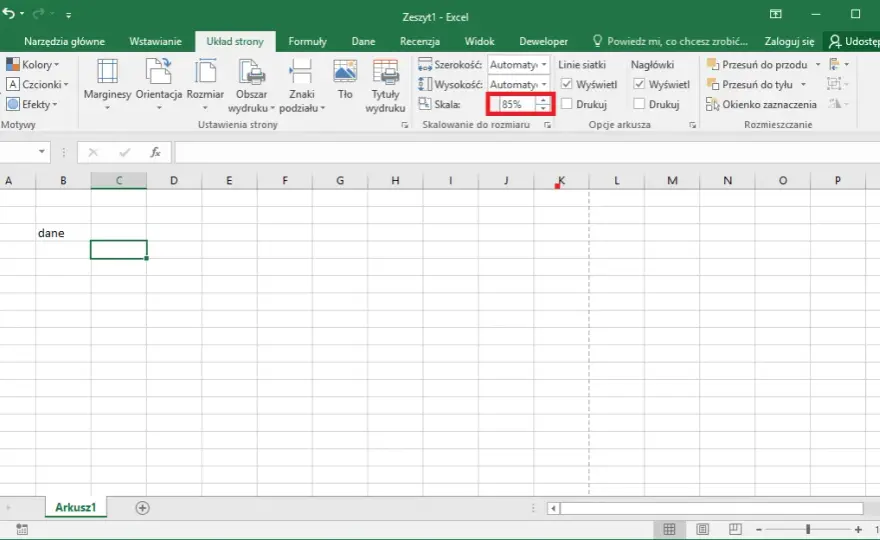
Task: Expand the Przesuń do tyłu arrow
Action: [803, 84]
